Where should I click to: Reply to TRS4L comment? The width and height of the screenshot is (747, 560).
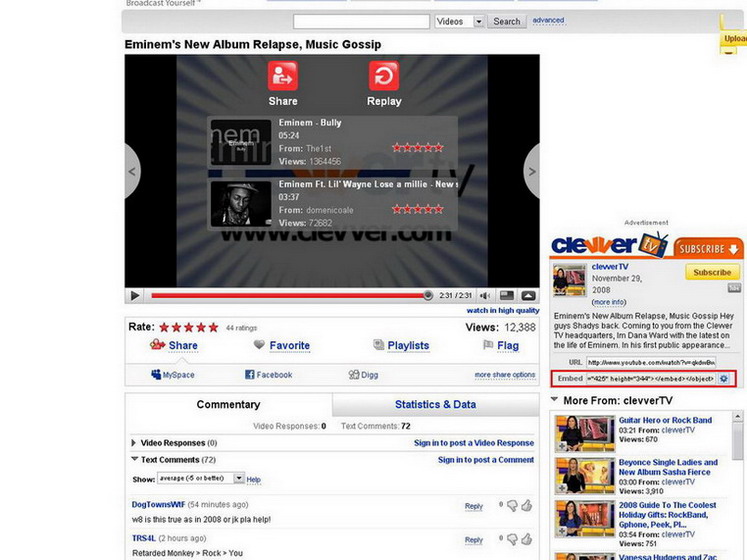point(474,540)
